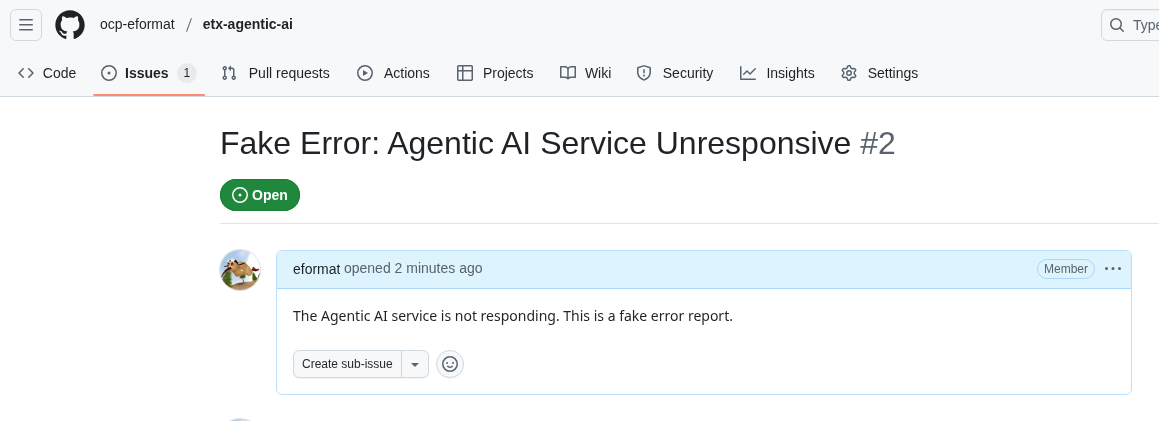Click the Member role label
Image resolution: width=1159 pixels, height=421 pixels.
1066,269
